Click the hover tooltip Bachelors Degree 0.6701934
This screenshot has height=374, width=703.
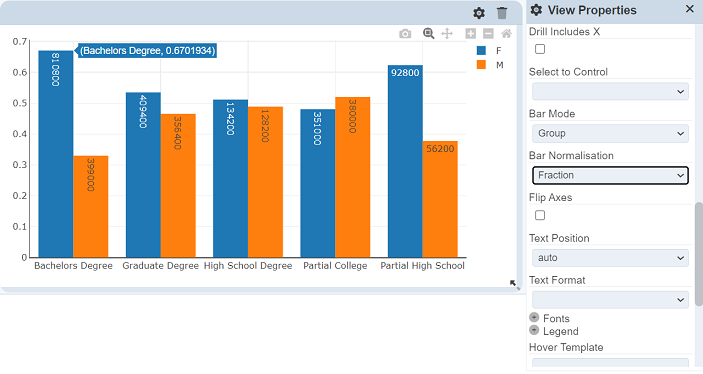point(148,51)
